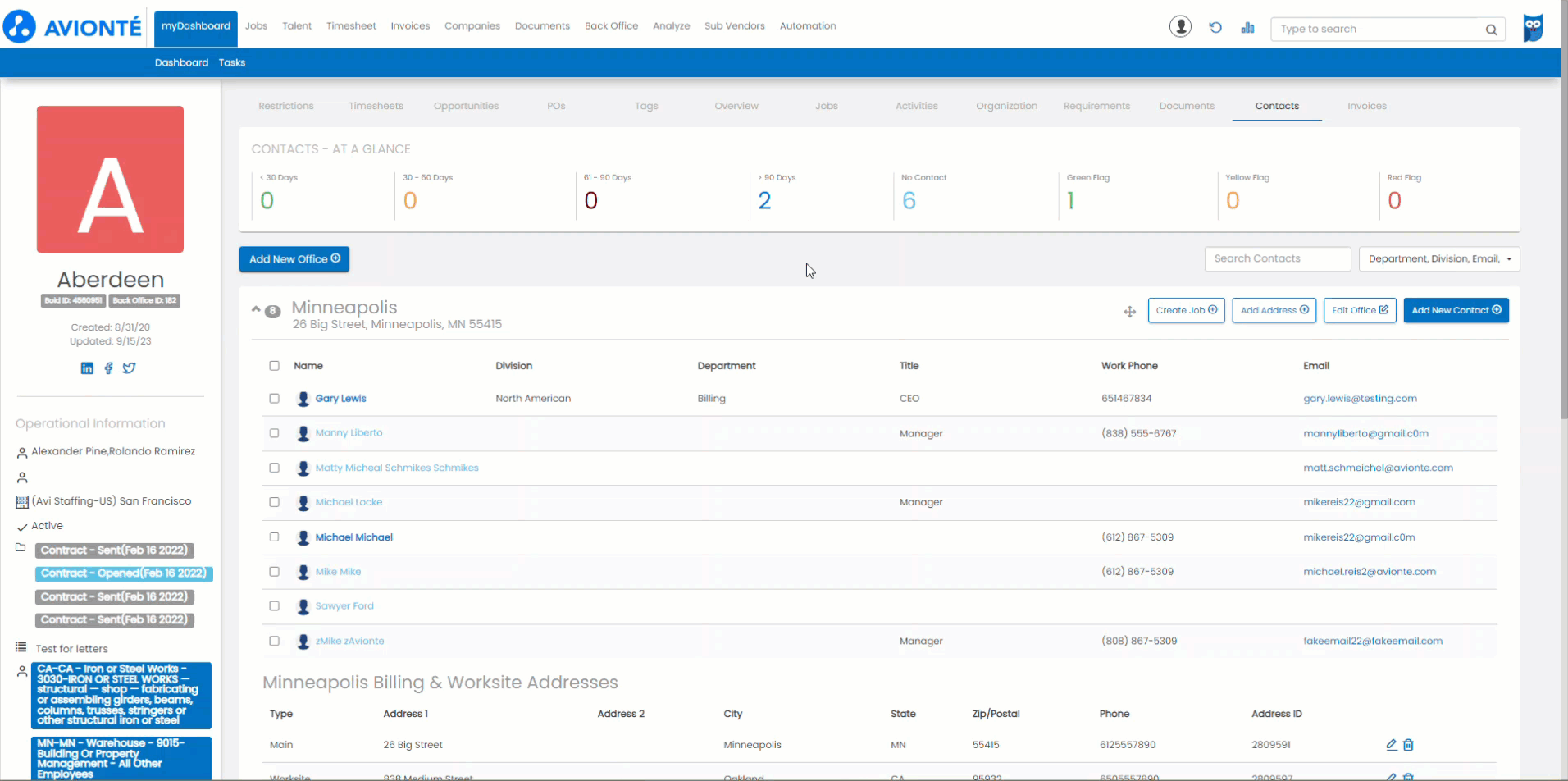Click the Create Job button
1568x781 pixels.
pos(1186,310)
